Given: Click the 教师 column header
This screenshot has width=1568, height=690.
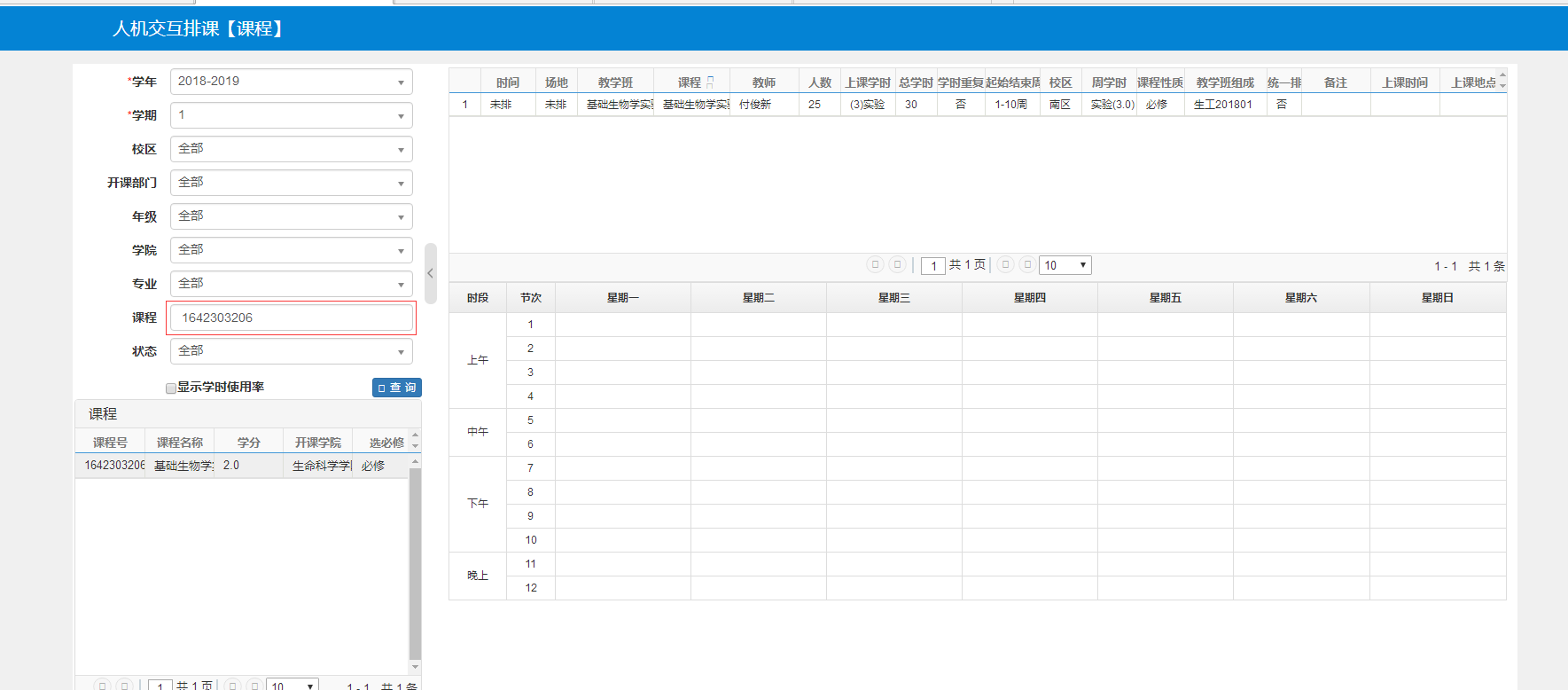Looking at the screenshot, I should coord(763,82).
